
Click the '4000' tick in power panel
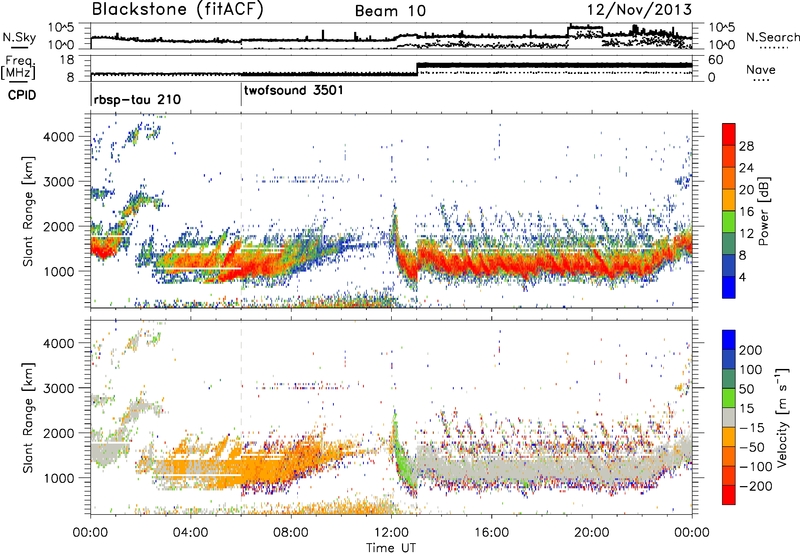[59, 137]
